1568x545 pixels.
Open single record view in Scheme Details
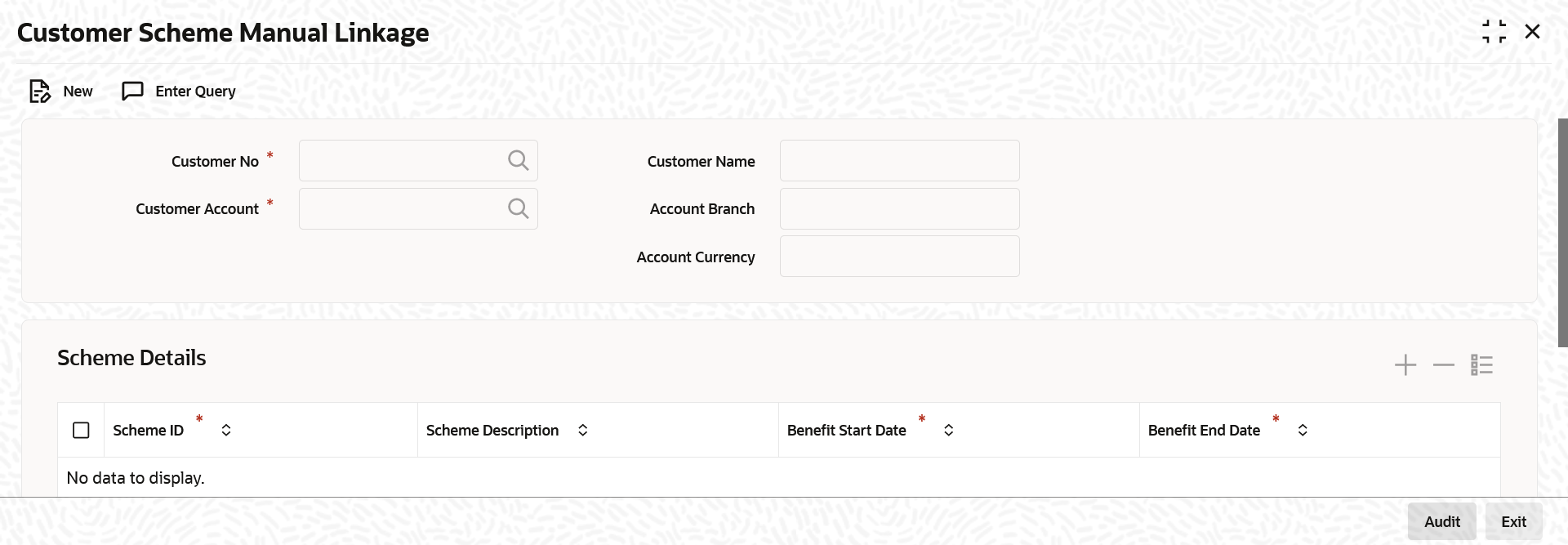pyautogui.click(x=1481, y=364)
